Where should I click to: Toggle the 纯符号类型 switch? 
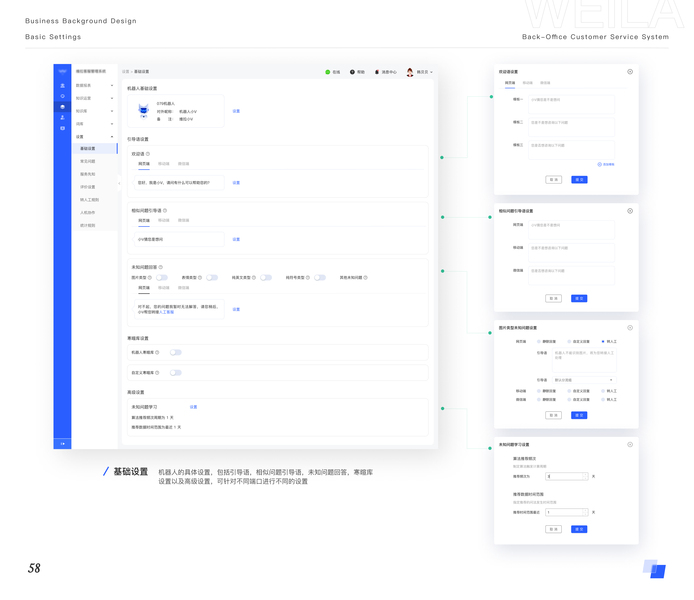(x=320, y=277)
